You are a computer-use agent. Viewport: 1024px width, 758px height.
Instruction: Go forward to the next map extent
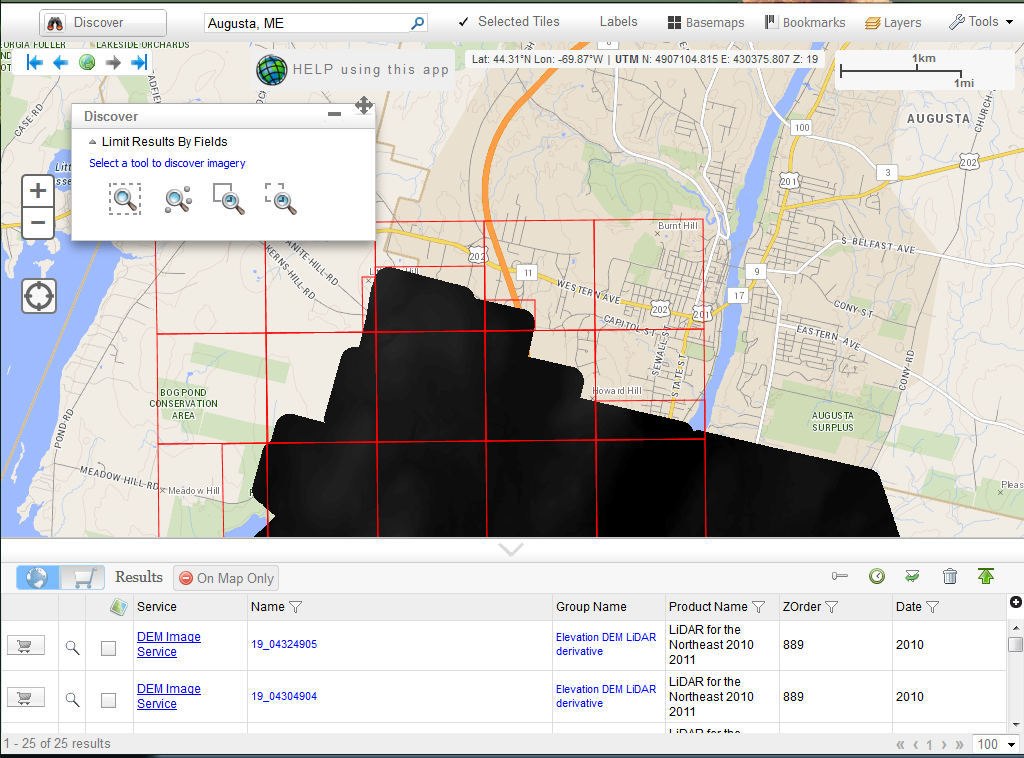pos(113,63)
